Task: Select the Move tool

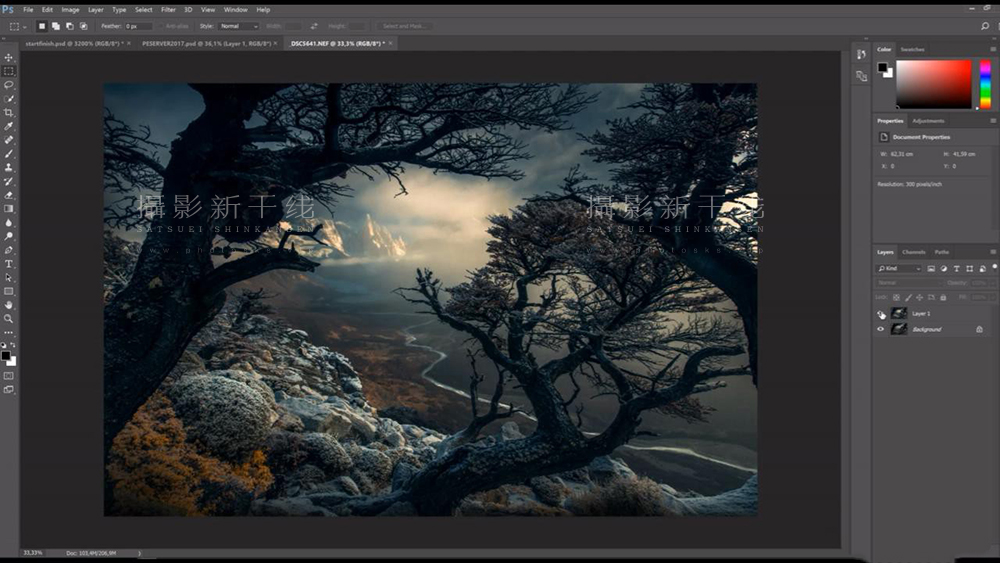Action: coord(9,57)
